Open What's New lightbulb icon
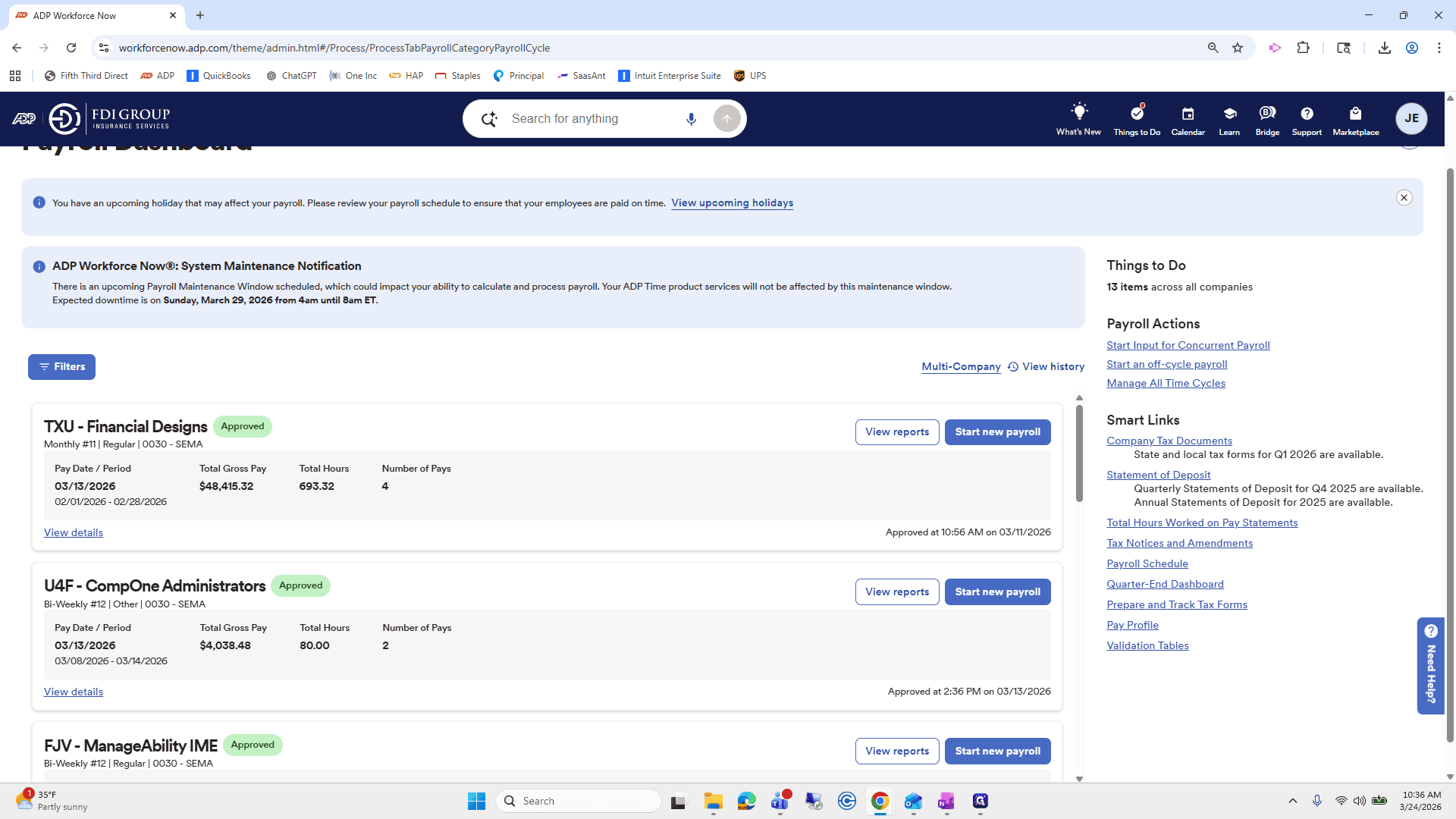Screen dimensions: 1456x819 (1078, 119)
